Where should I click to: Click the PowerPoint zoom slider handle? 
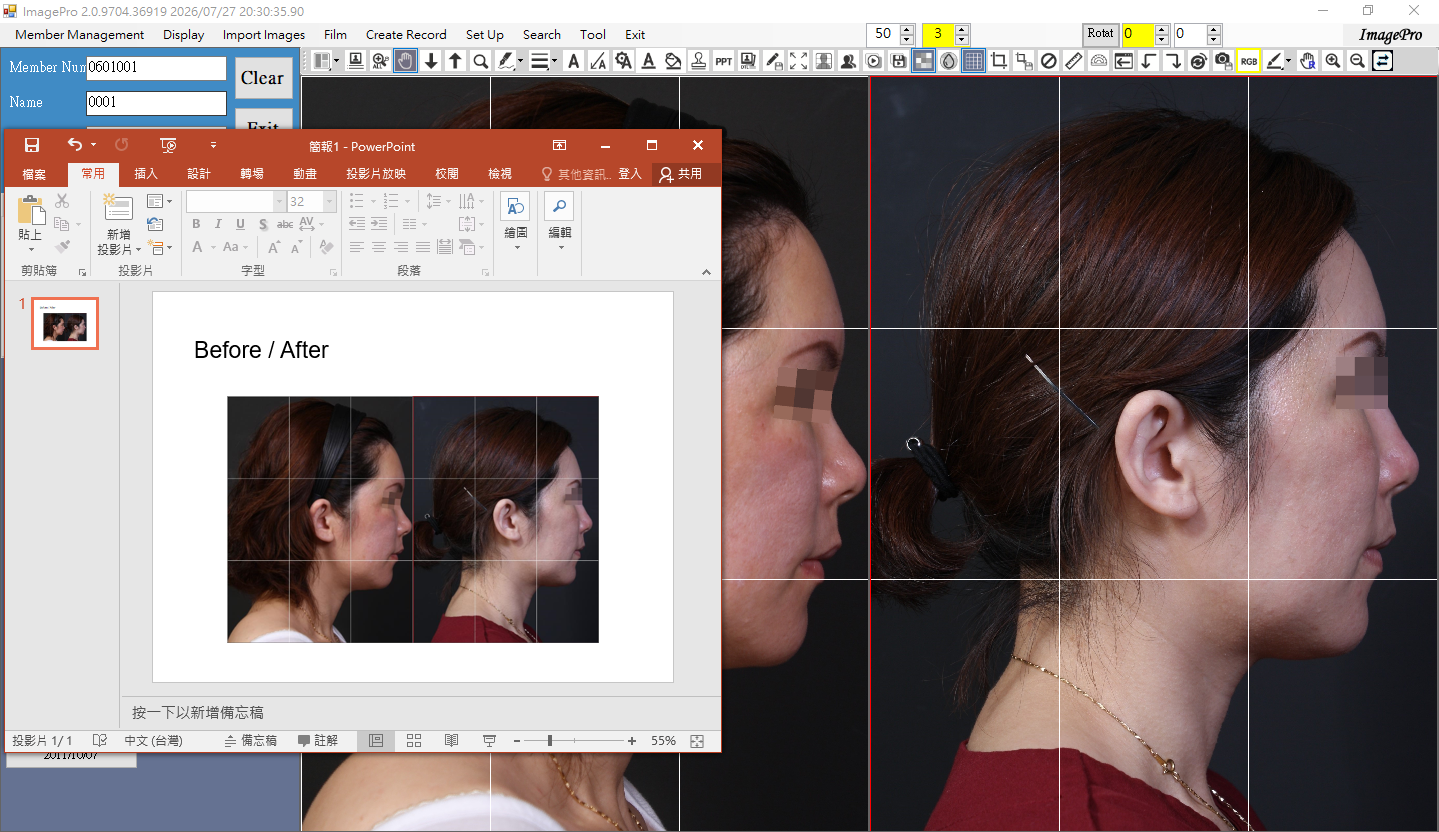[x=549, y=741]
